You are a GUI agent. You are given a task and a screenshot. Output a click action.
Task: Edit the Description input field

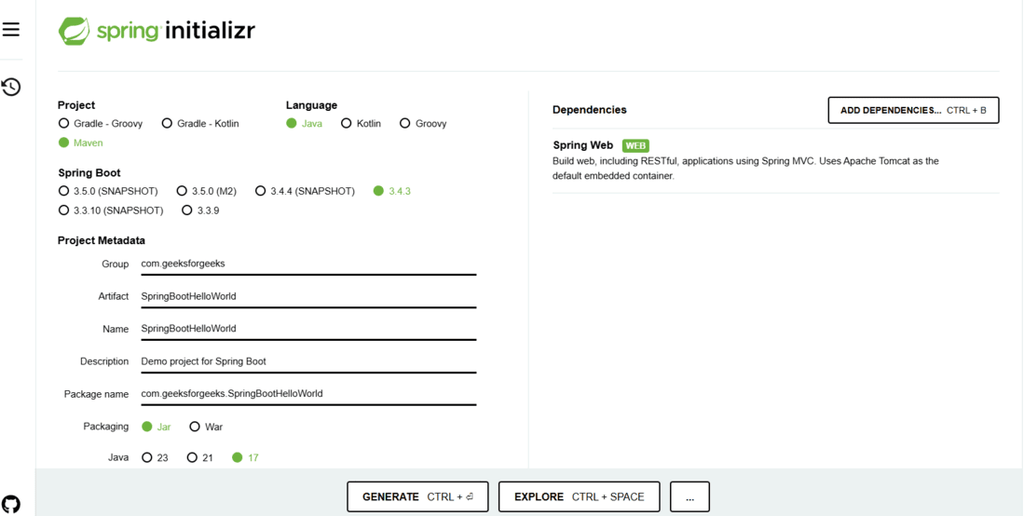(x=308, y=361)
